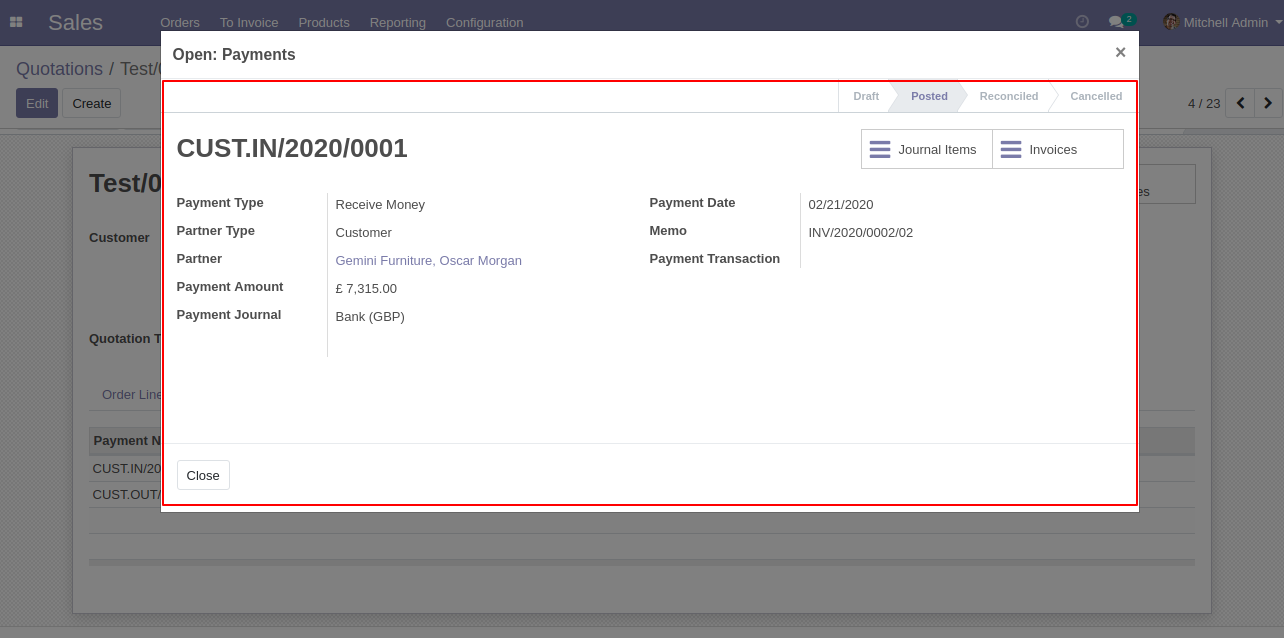Image resolution: width=1284 pixels, height=638 pixels.
Task: Open the apps grid menu icon
Action: pos(16,22)
